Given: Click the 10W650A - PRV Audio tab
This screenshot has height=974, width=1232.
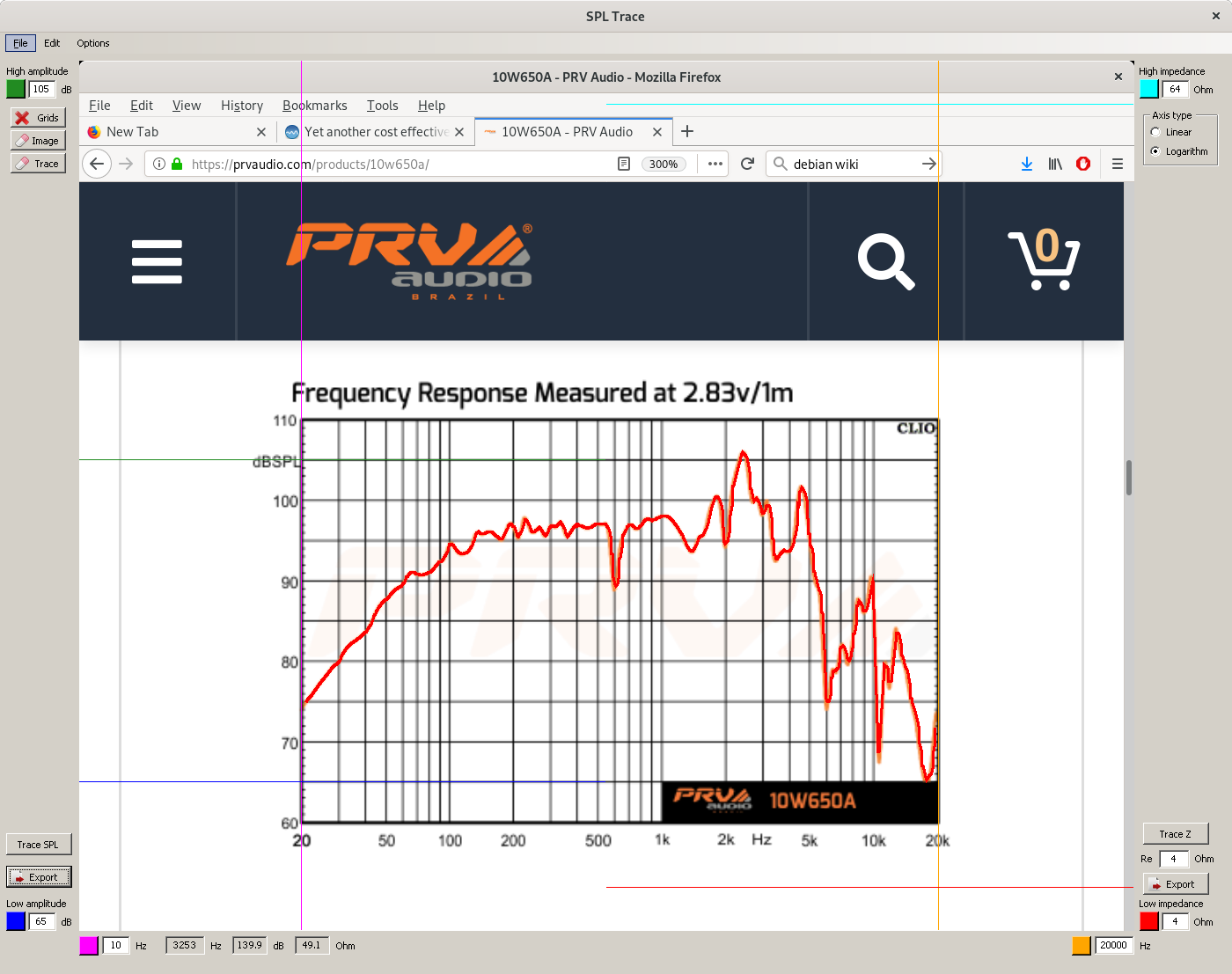Looking at the screenshot, I should (574, 132).
